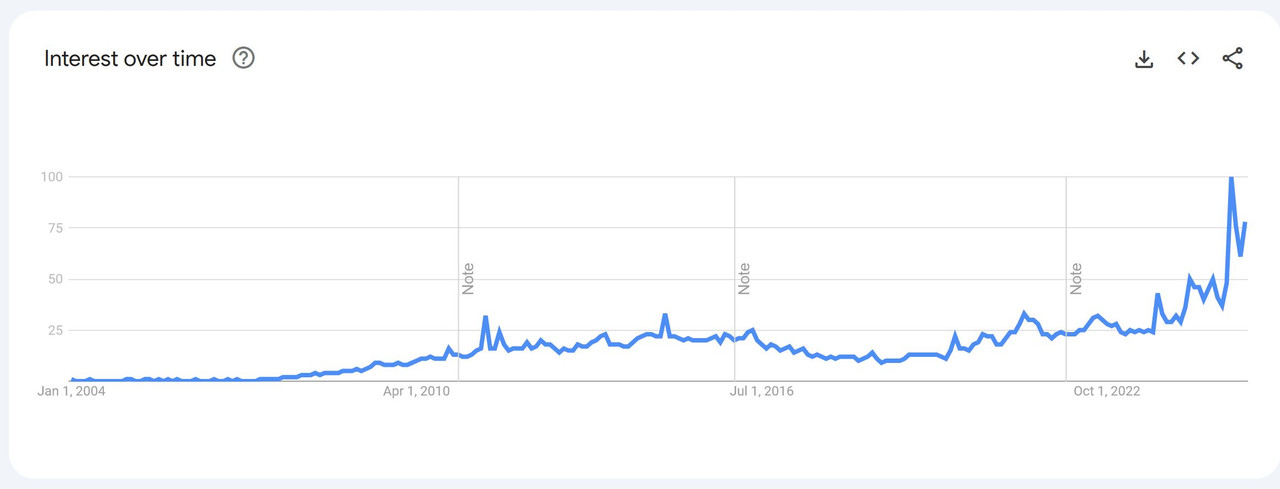Viewport: 1280px width, 489px height.
Task: Share the Interest over time chart
Action: (x=1233, y=58)
